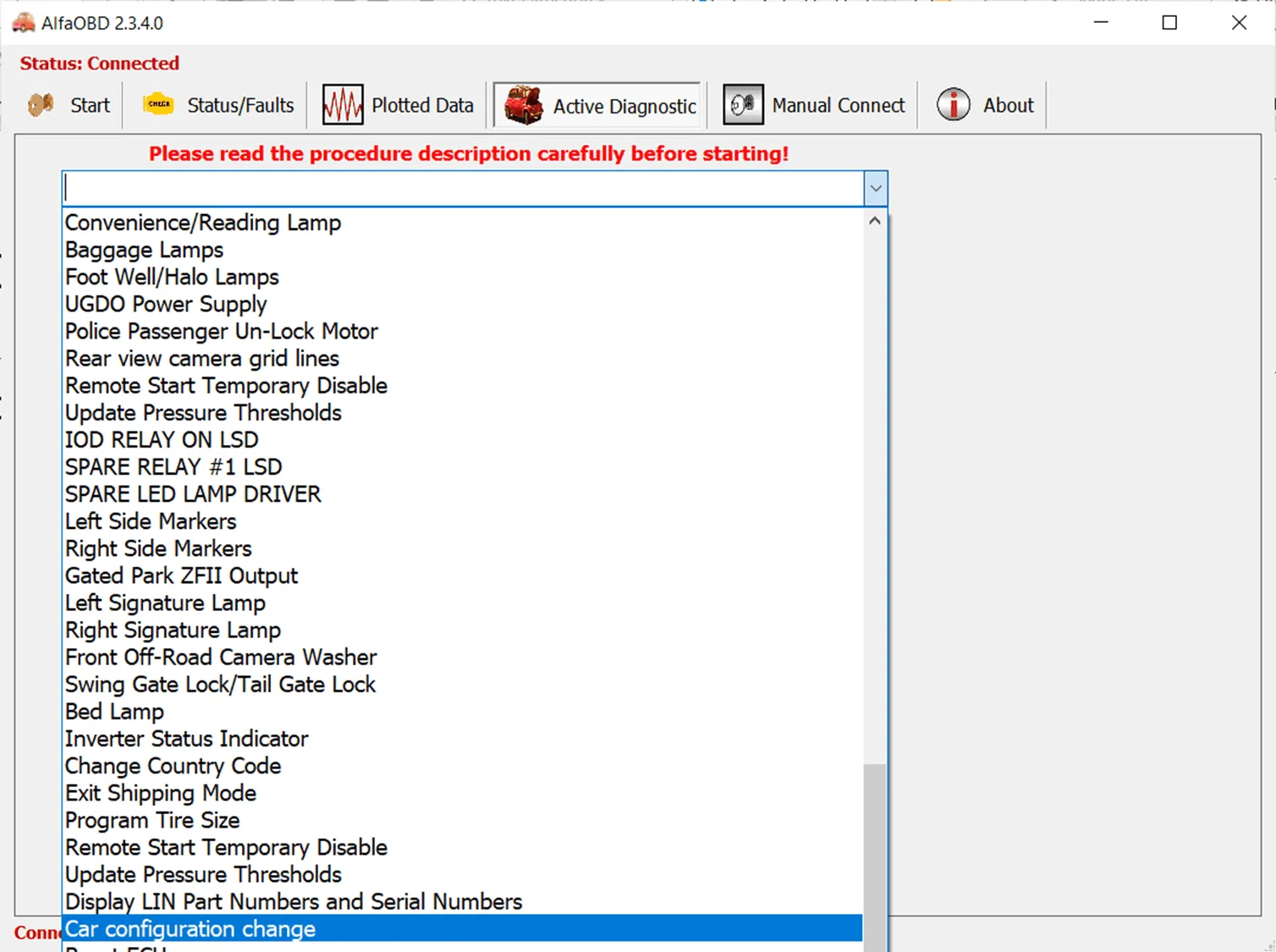Choose Swing Gate Lock/Tail Gate Lock
1276x952 pixels.
(462, 684)
